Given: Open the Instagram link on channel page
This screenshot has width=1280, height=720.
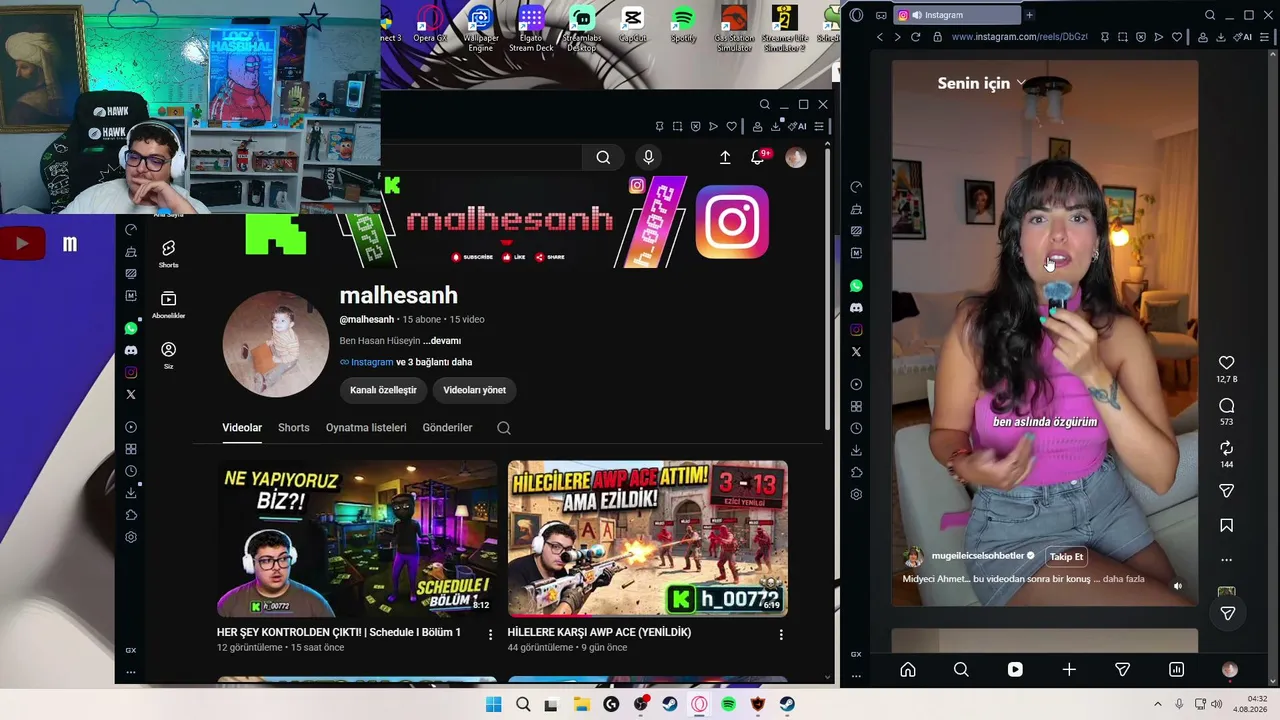Looking at the screenshot, I should 372,362.
